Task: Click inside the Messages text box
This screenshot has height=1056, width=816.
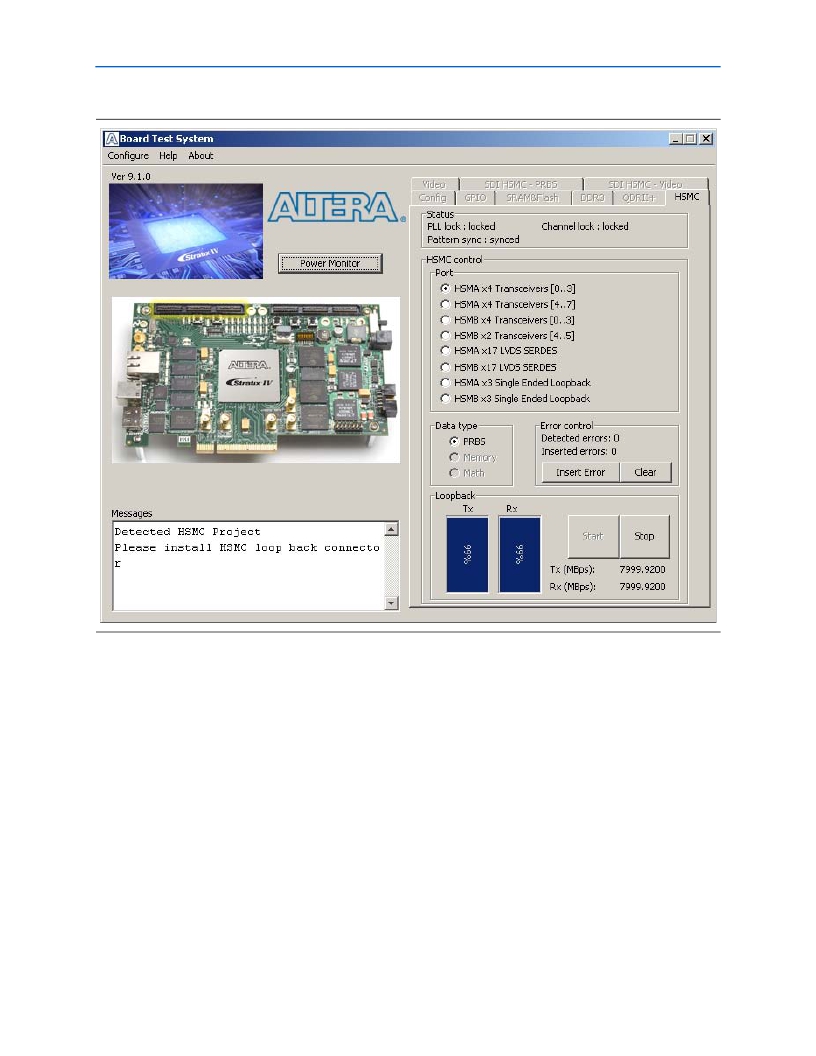Action: coord(249,566)
